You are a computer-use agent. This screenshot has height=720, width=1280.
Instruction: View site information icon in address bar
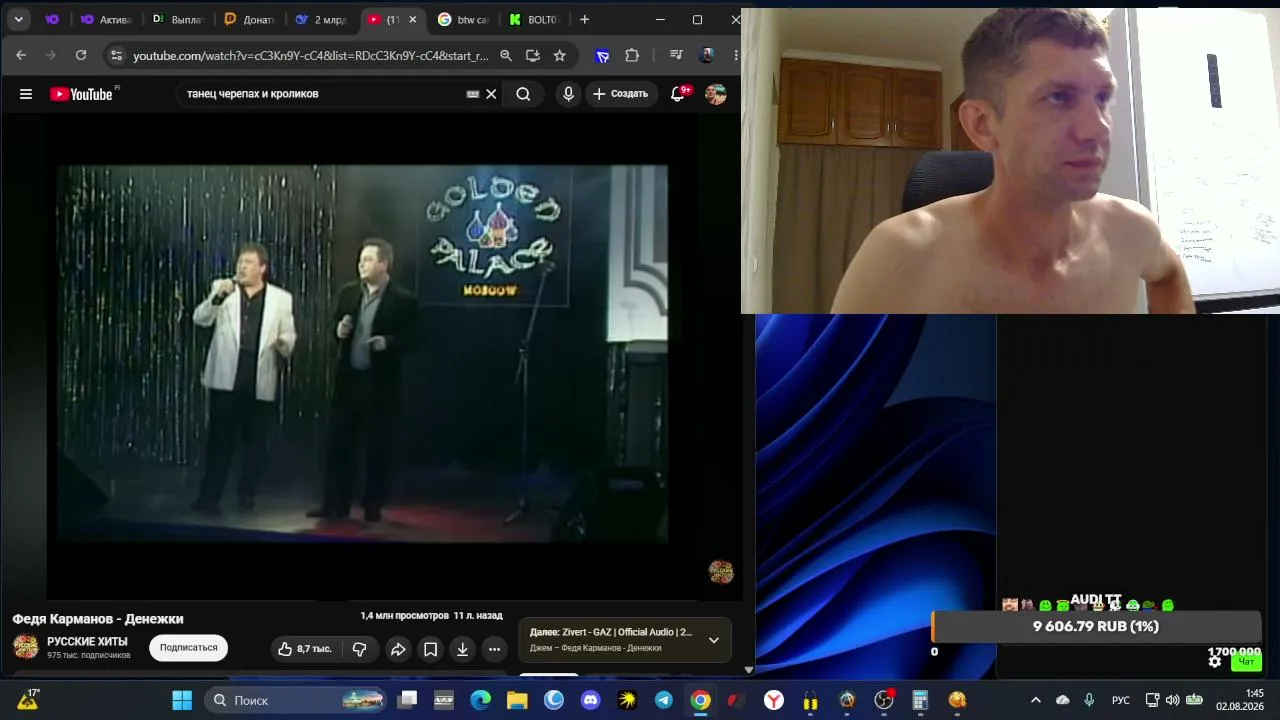click(116, 56)
